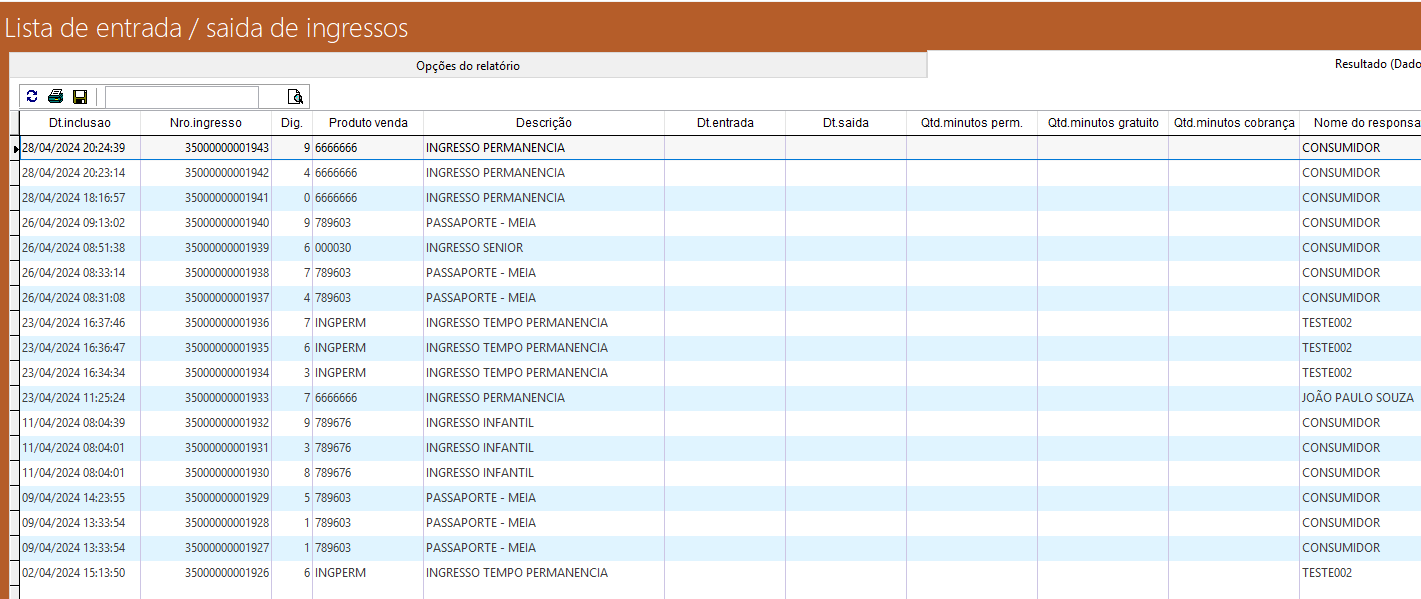The height and width of the screenshot is (599, 1421).
Task: Click the Dt.saida column header
Action: 845,123
